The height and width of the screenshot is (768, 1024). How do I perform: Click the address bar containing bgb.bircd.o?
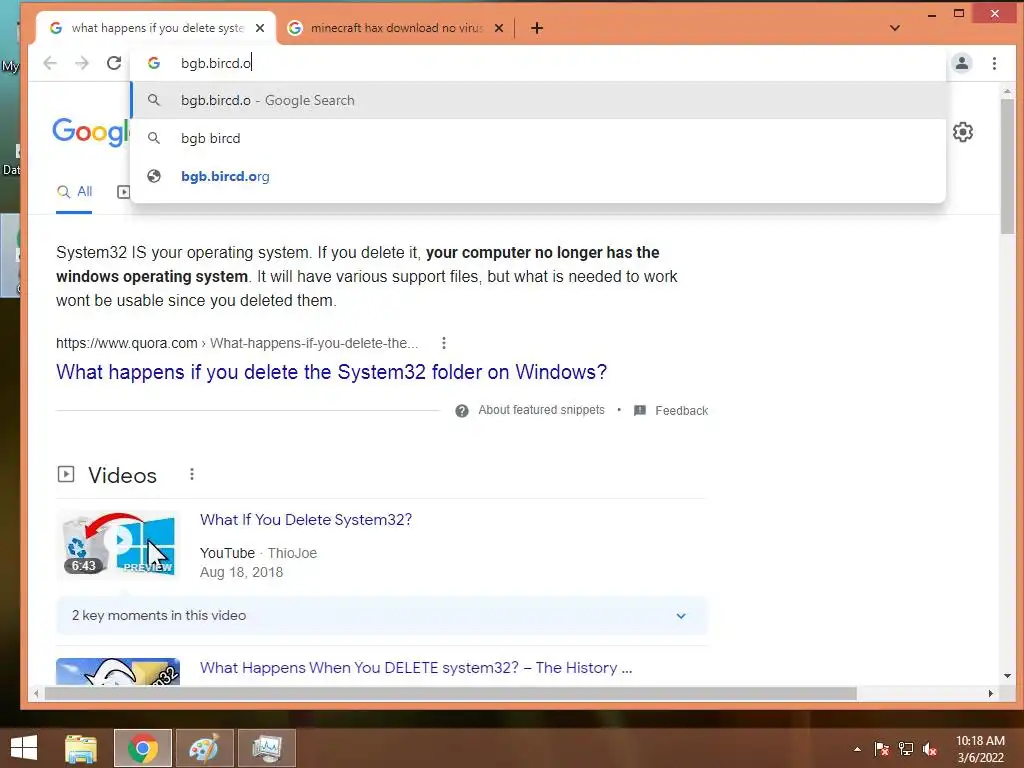click(x=537, y=63)
